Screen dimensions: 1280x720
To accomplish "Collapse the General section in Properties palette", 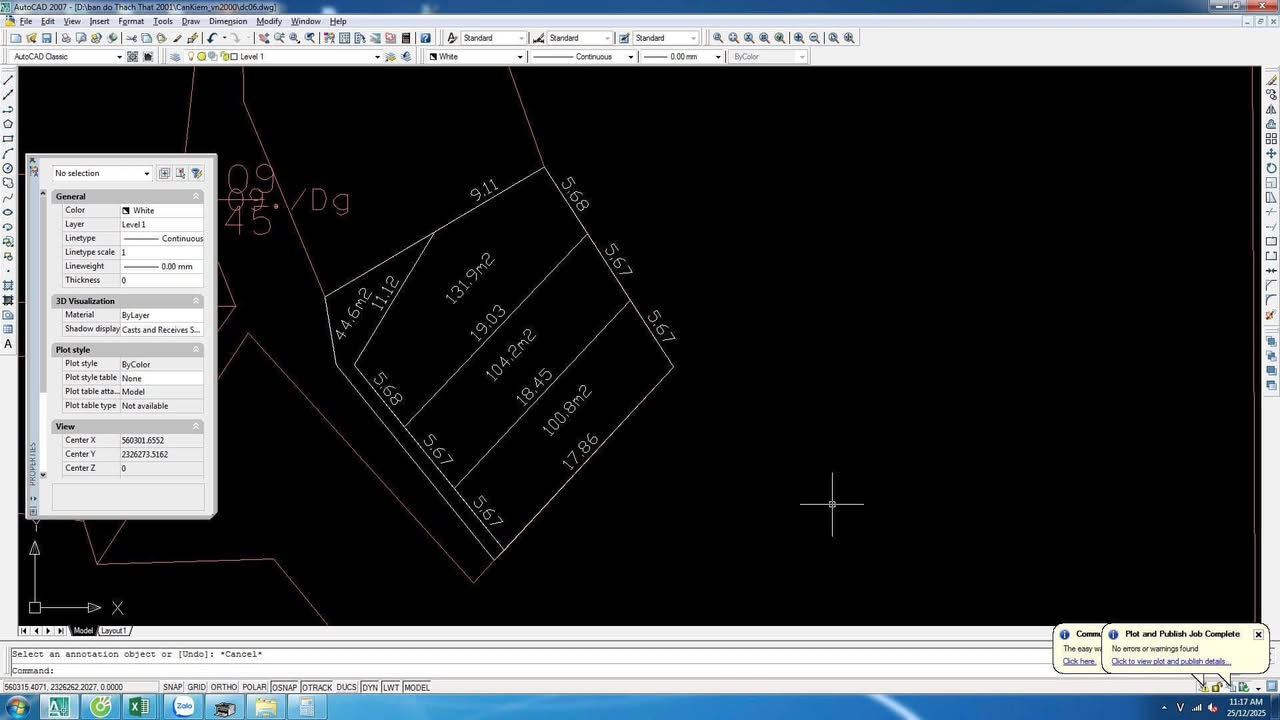I will [x=196, y=196].
